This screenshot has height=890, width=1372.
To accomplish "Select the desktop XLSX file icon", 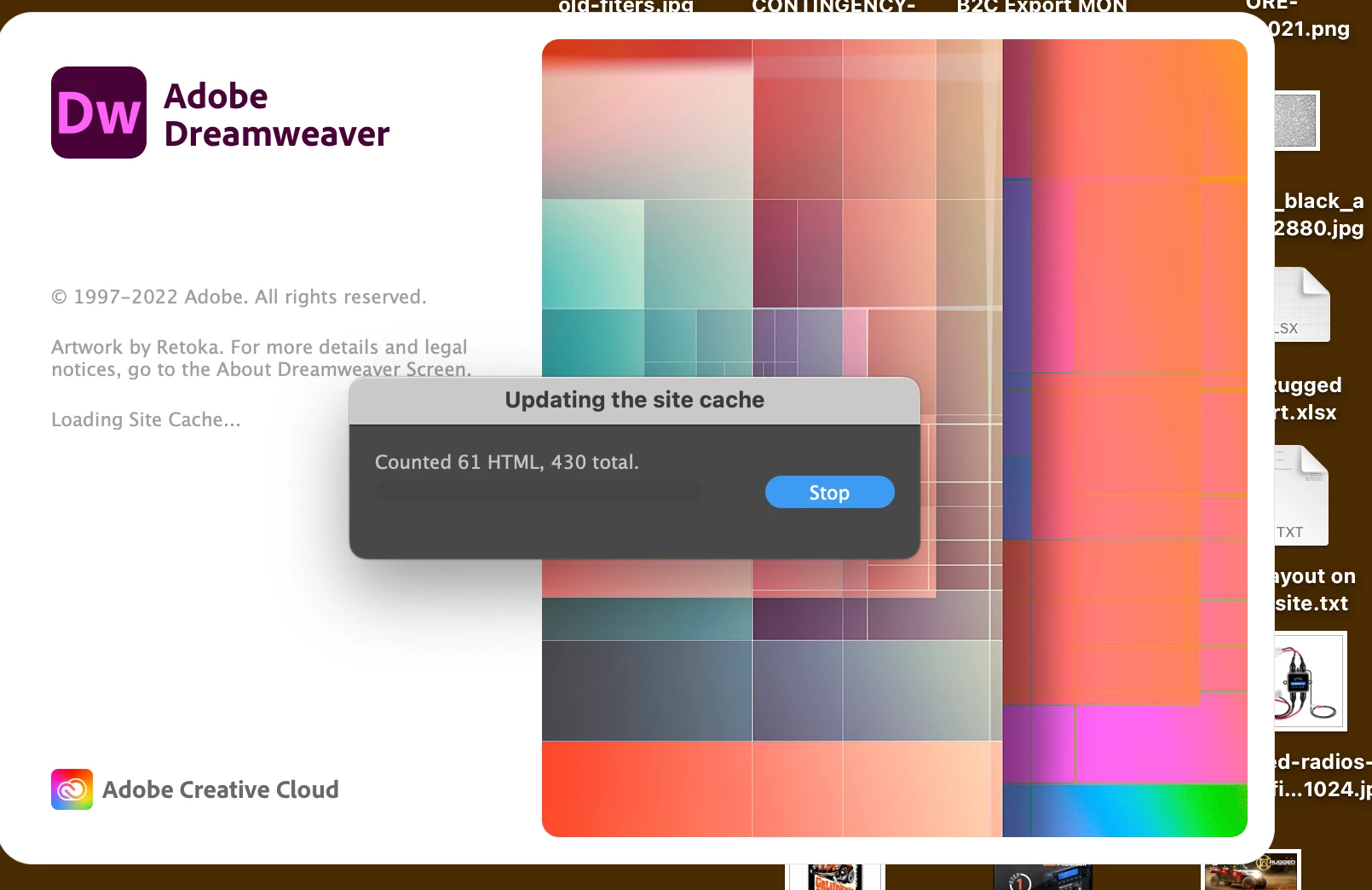I will point(1302,304).
